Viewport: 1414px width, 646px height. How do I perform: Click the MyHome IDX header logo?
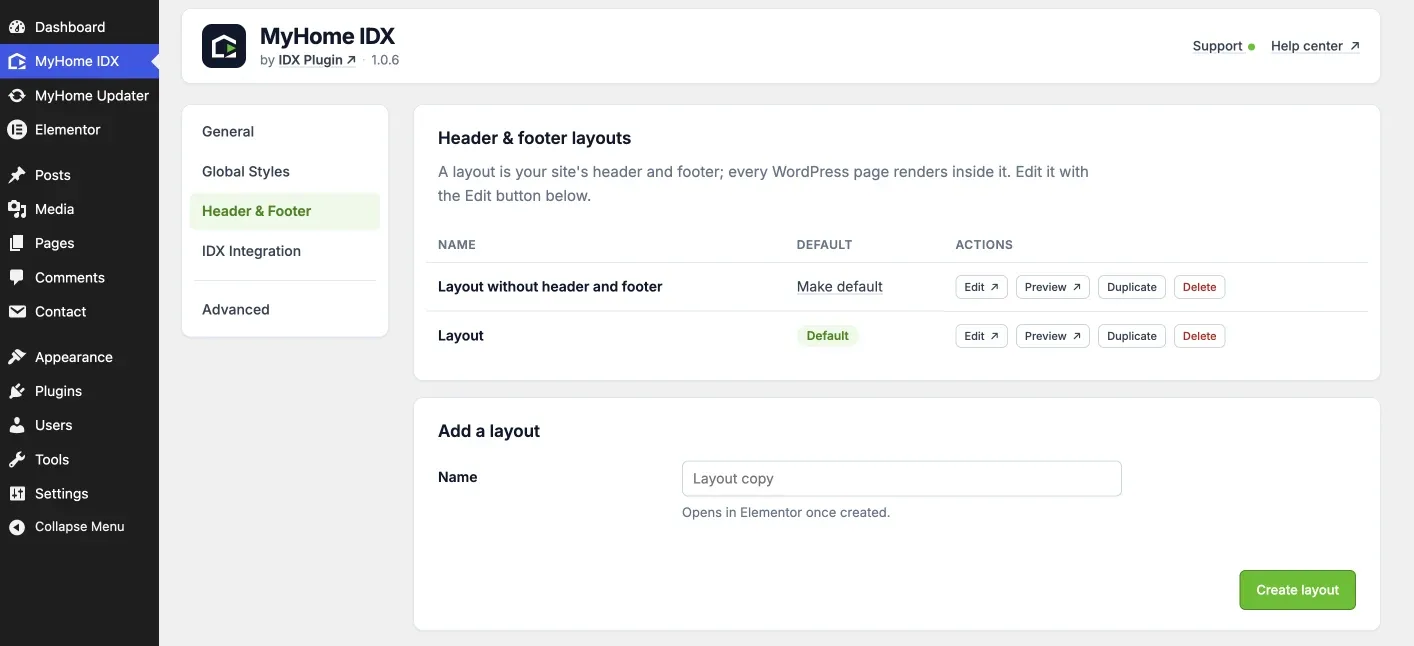(x=224, y=46)
